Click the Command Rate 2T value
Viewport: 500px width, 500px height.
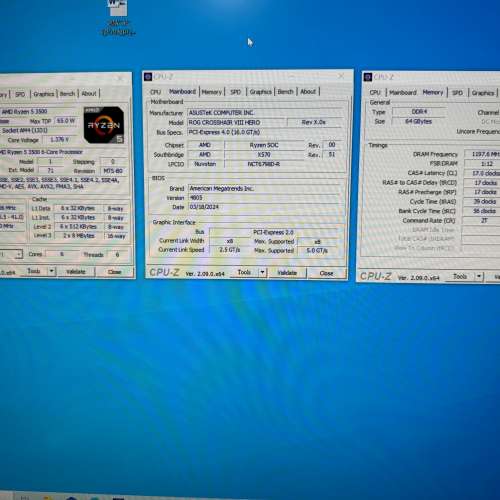pyautogui.click(x=482, y=221)
